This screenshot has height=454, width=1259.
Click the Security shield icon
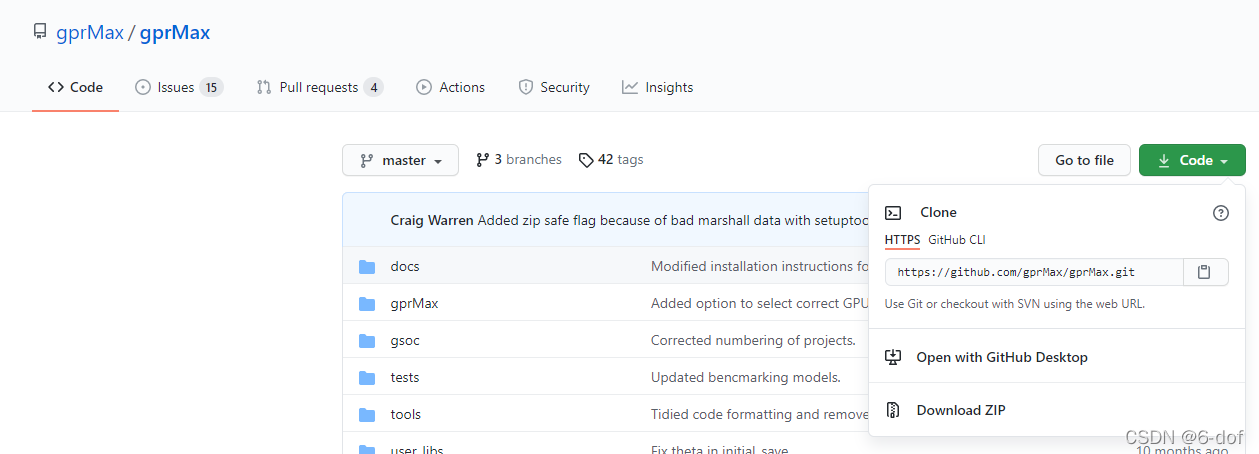tap(526, 87)
